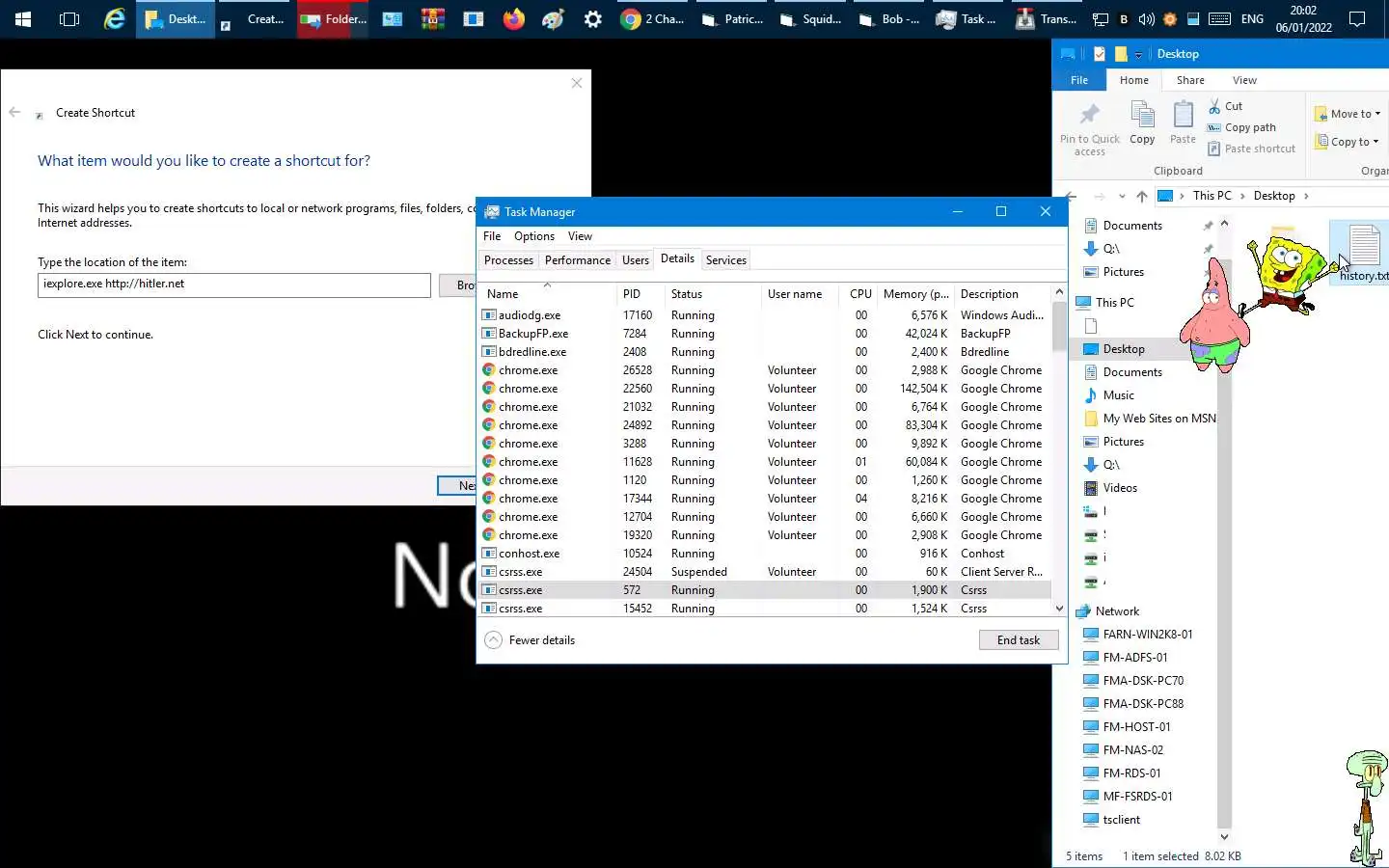Select Videos in Explorer navigation pane

point(1120,488)
